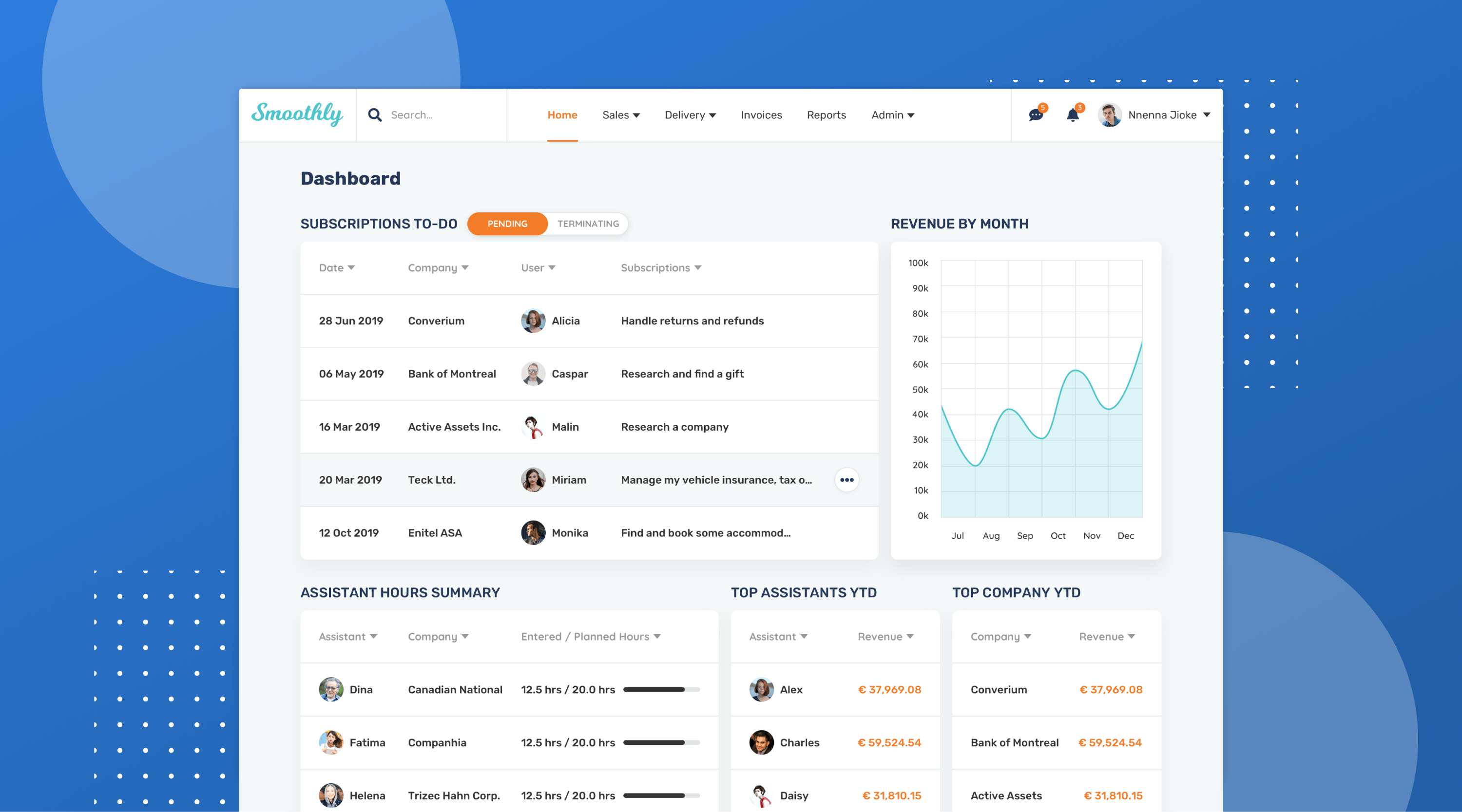Screen dimensions: 1462x812
Task: Expand the Delivery menu dropdown
Action: coord(690,115)
